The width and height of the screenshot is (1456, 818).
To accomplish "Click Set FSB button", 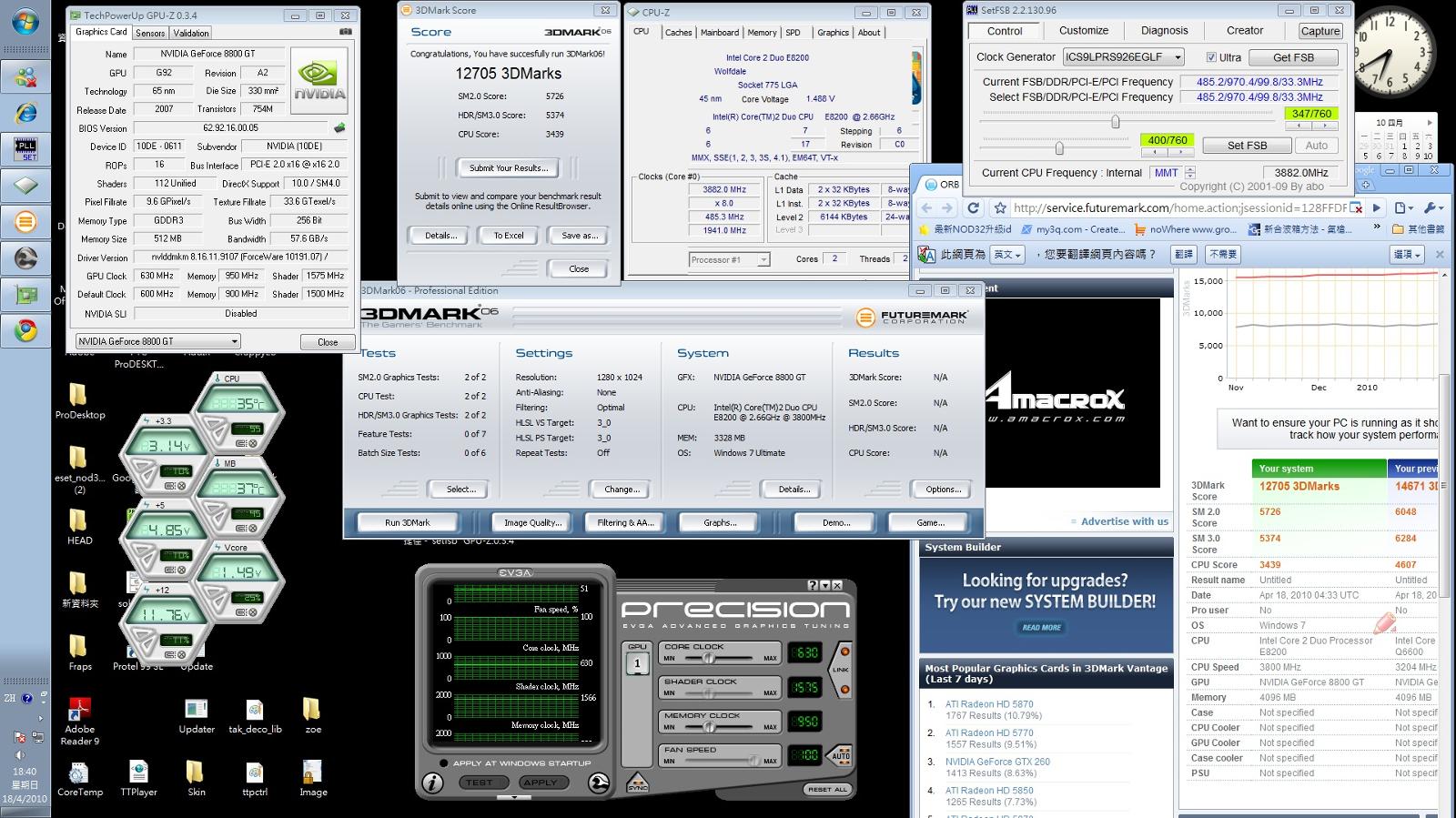I will click(1247, 146).
